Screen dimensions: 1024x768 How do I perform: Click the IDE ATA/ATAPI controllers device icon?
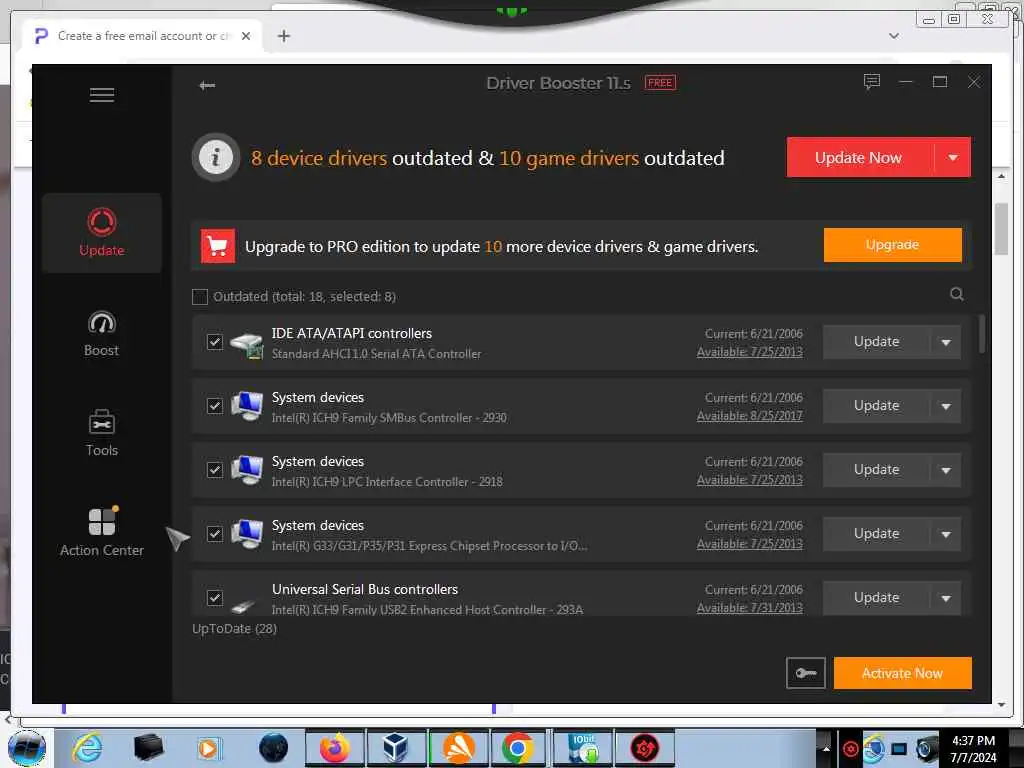[247, 344]
